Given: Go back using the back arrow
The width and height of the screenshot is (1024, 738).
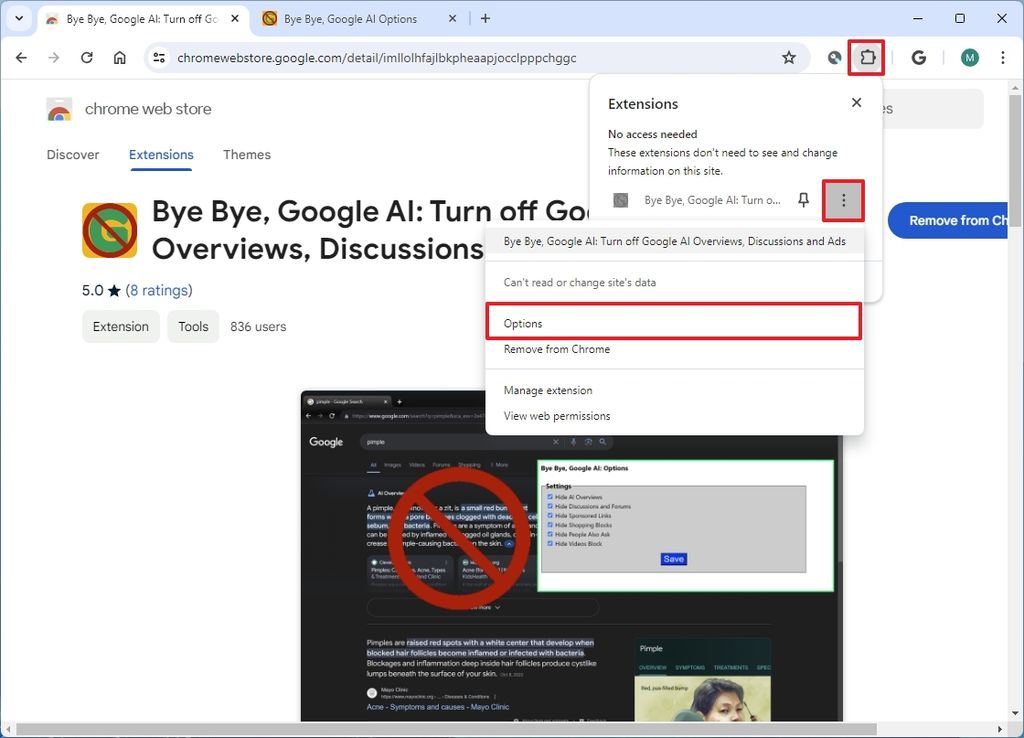Looking at the screenshot, I should [x=21, y=58].
